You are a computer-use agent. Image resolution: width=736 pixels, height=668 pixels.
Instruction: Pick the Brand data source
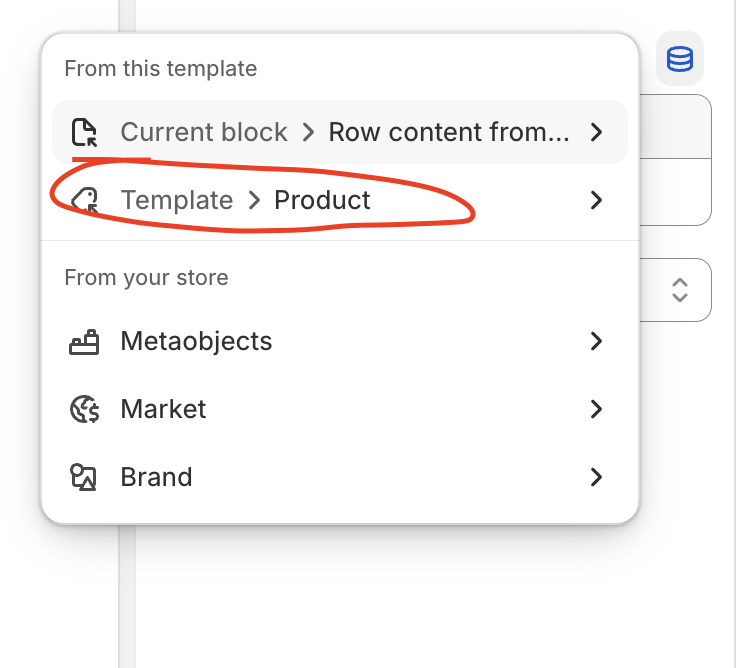156,477
